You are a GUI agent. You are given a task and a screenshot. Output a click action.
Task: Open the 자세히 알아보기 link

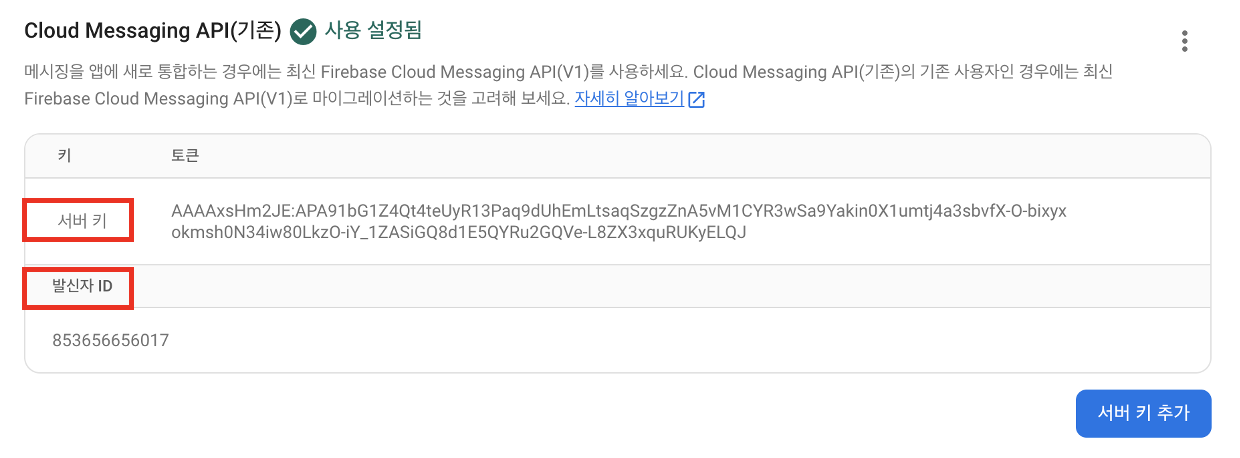(x=629, y=100)
